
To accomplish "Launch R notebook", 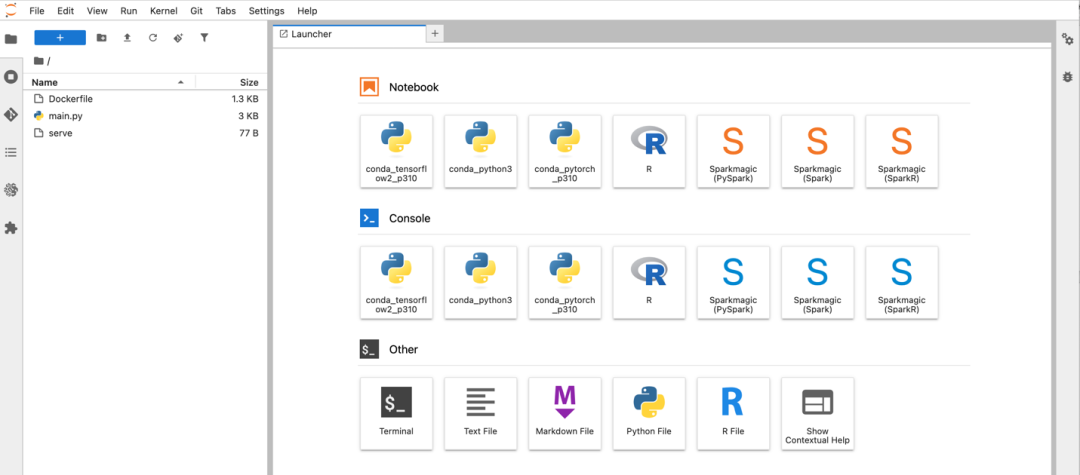I will [x=649, y=151].
